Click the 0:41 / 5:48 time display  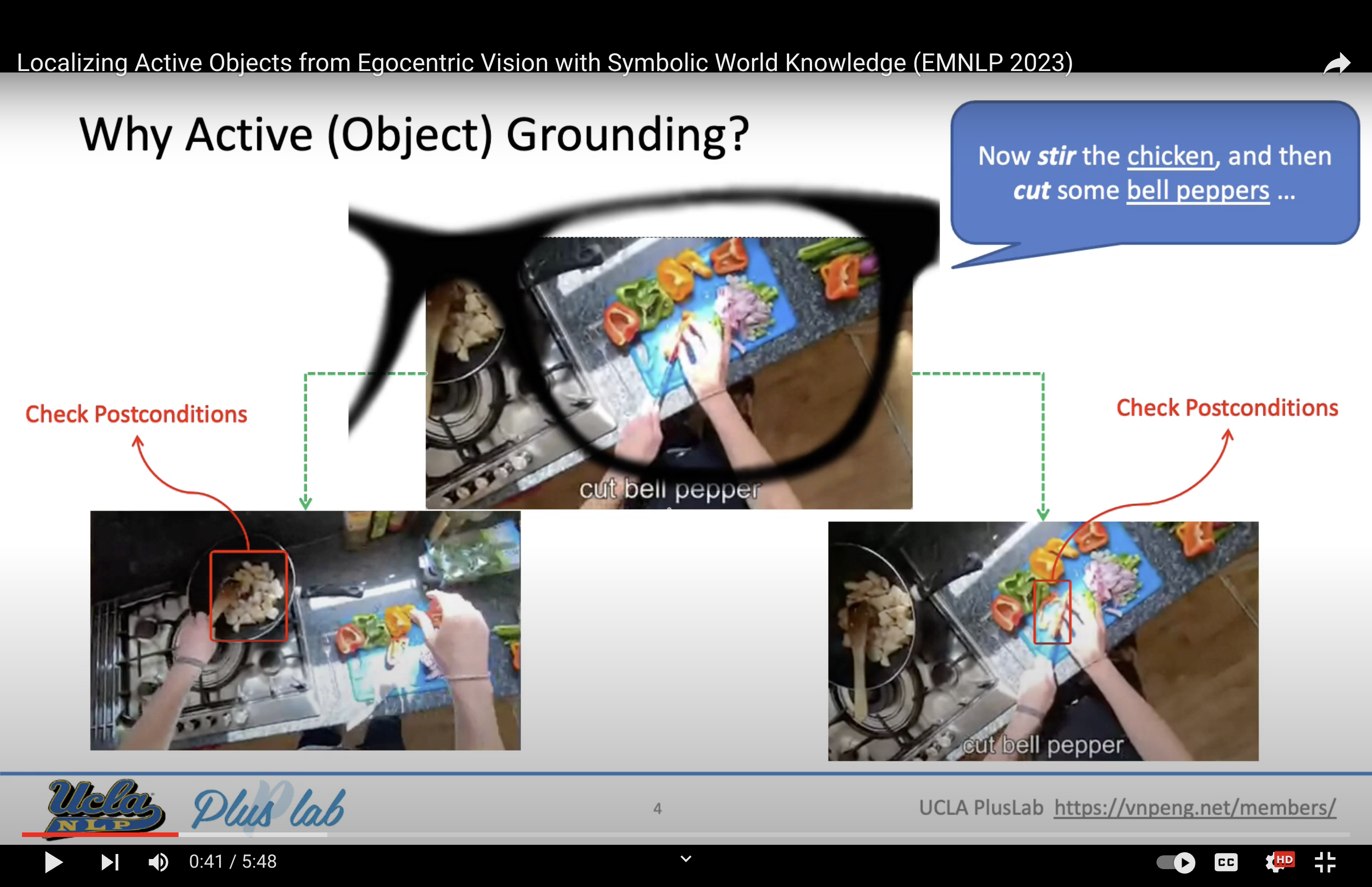pos(233,862)
